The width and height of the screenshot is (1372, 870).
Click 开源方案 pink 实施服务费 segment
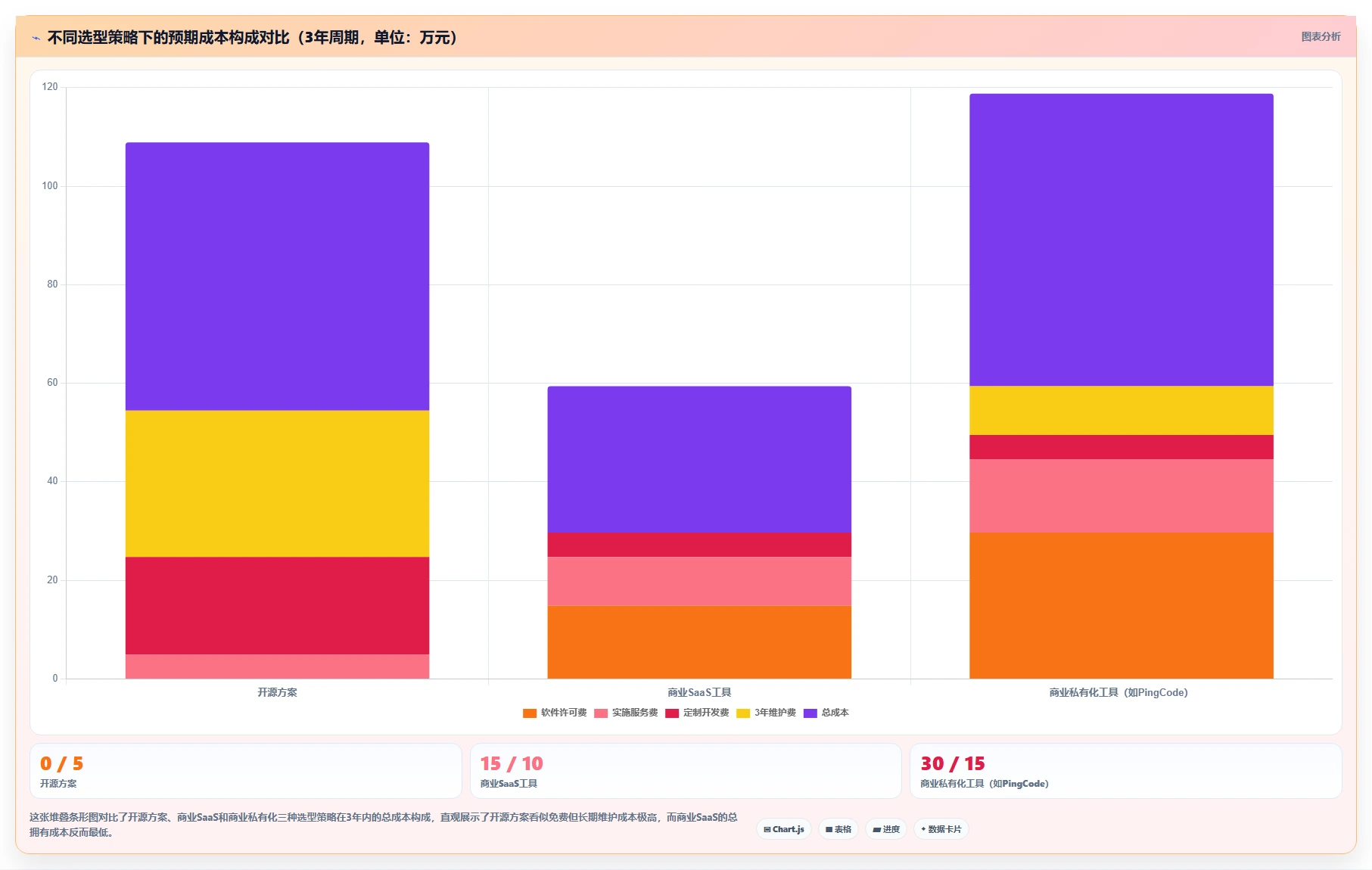pos(277,666)
